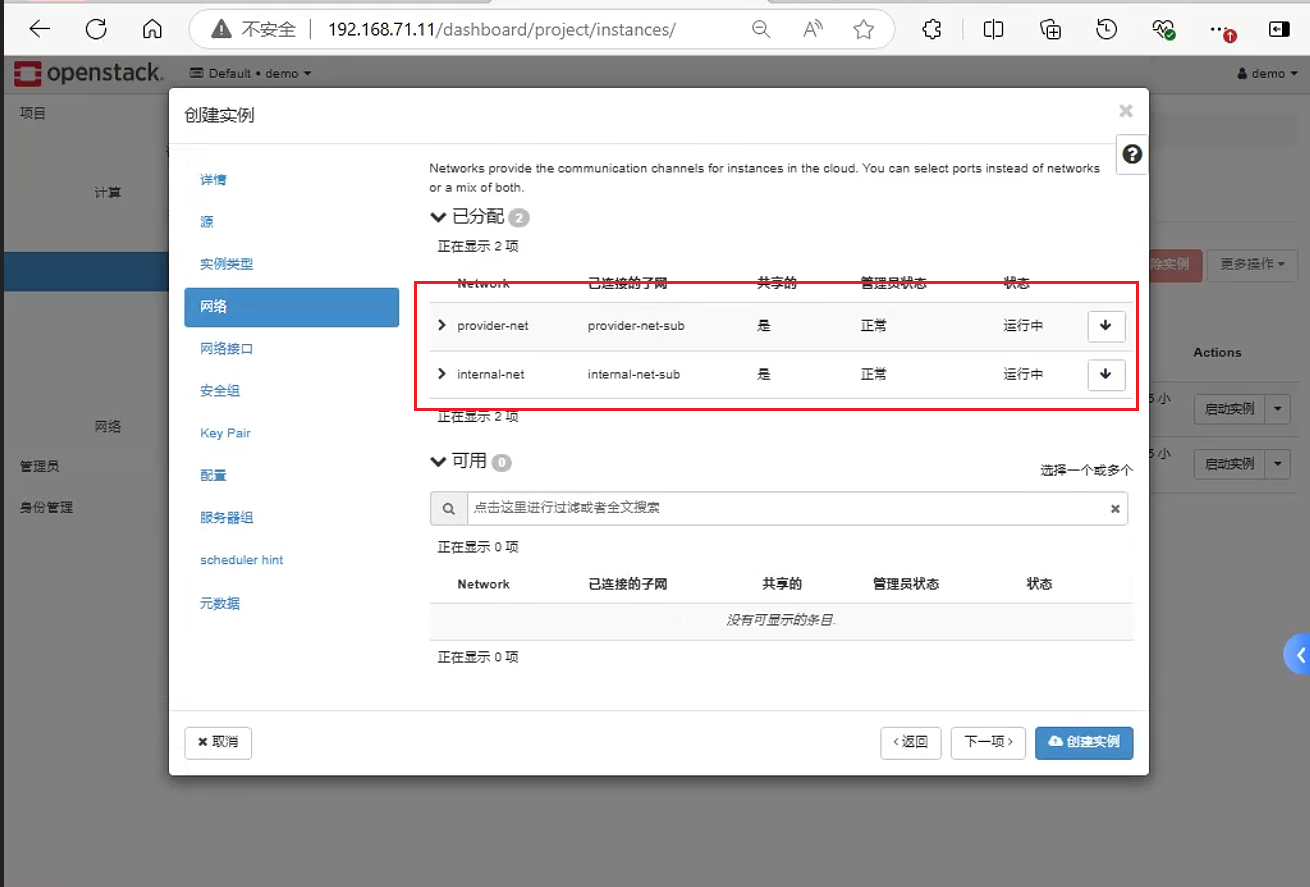The image size is (1310, 887).
Task: Click the 下一项 button
Action: pyautogui.click(x=988, y=743)
